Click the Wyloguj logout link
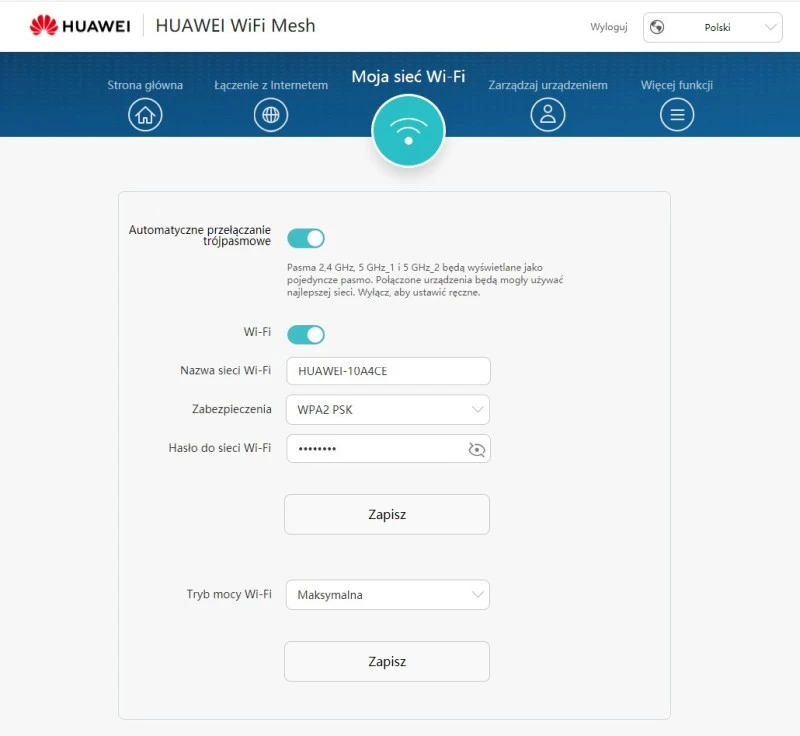 [x=608, y=27]
